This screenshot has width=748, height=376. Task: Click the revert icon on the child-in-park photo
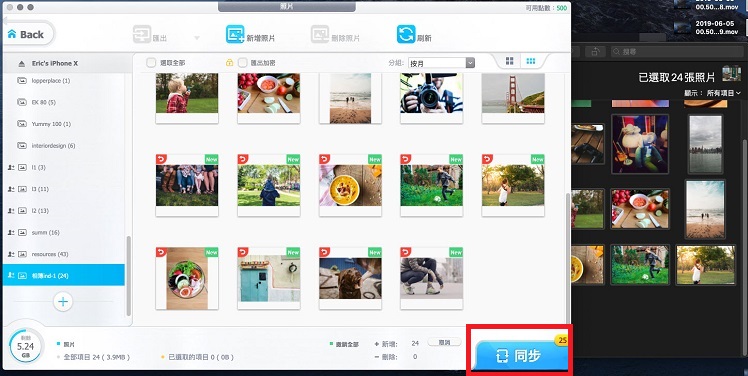[x=243, y=159]
